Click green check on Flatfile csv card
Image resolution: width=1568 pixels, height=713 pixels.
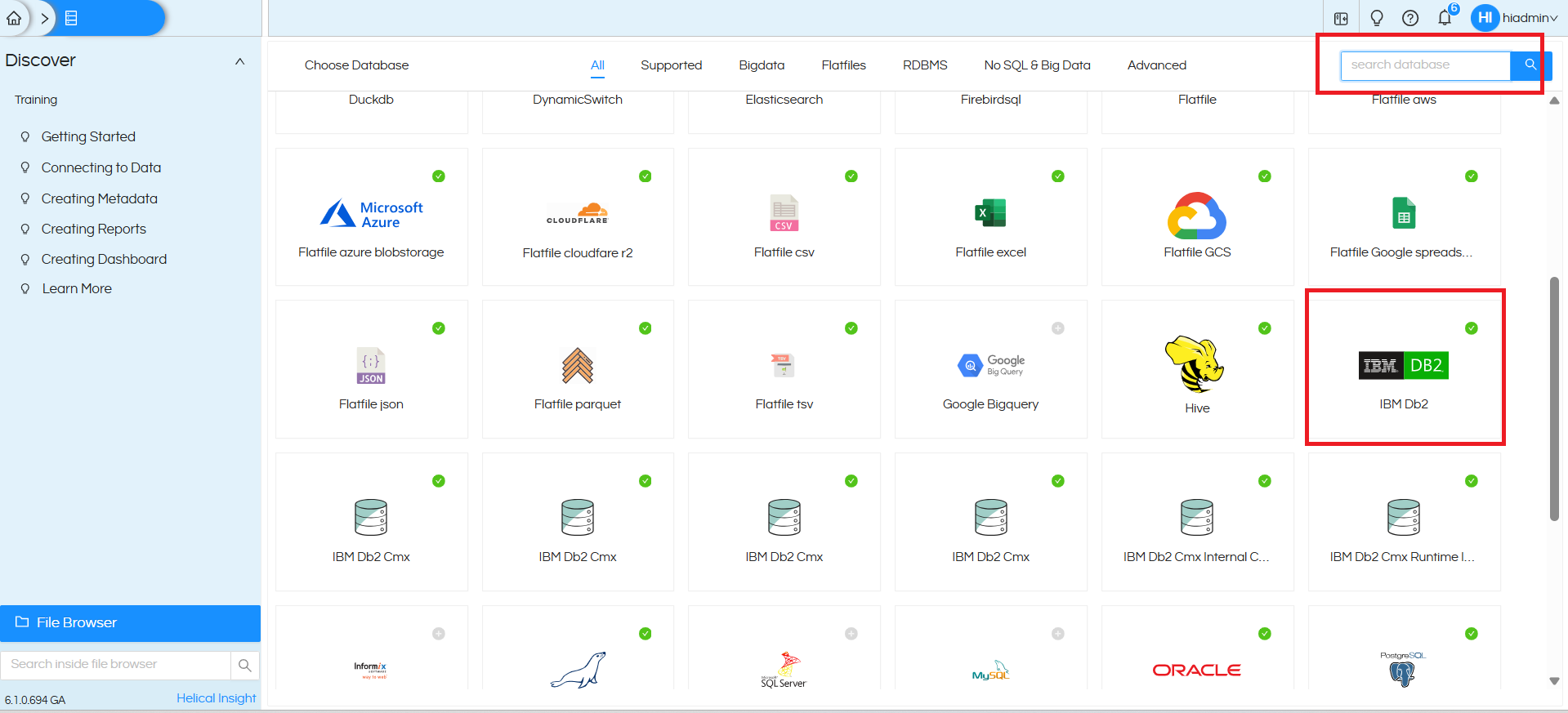pyautogui.click(x=851, y=176)
